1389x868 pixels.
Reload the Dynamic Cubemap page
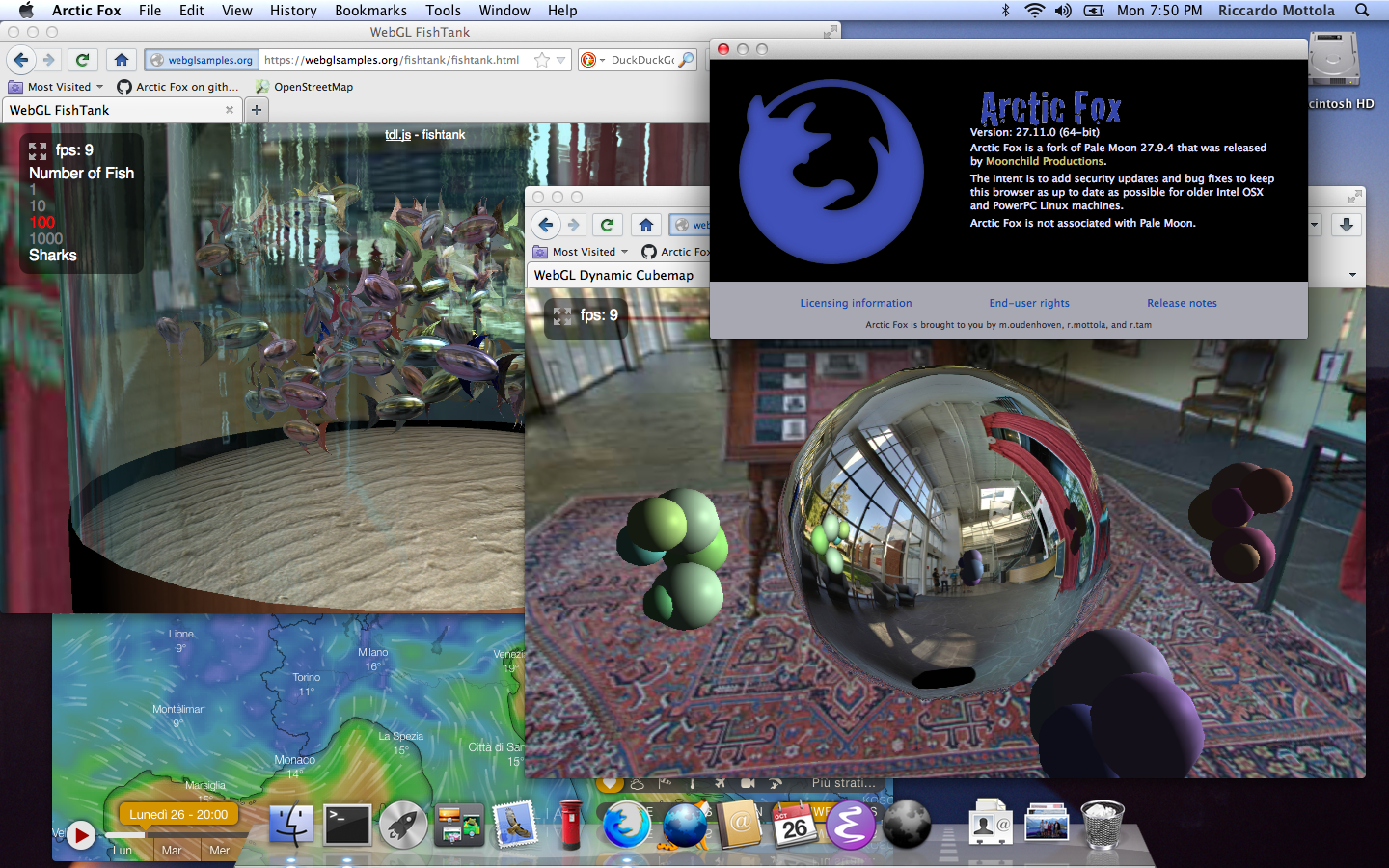click(x=608, y=225)
